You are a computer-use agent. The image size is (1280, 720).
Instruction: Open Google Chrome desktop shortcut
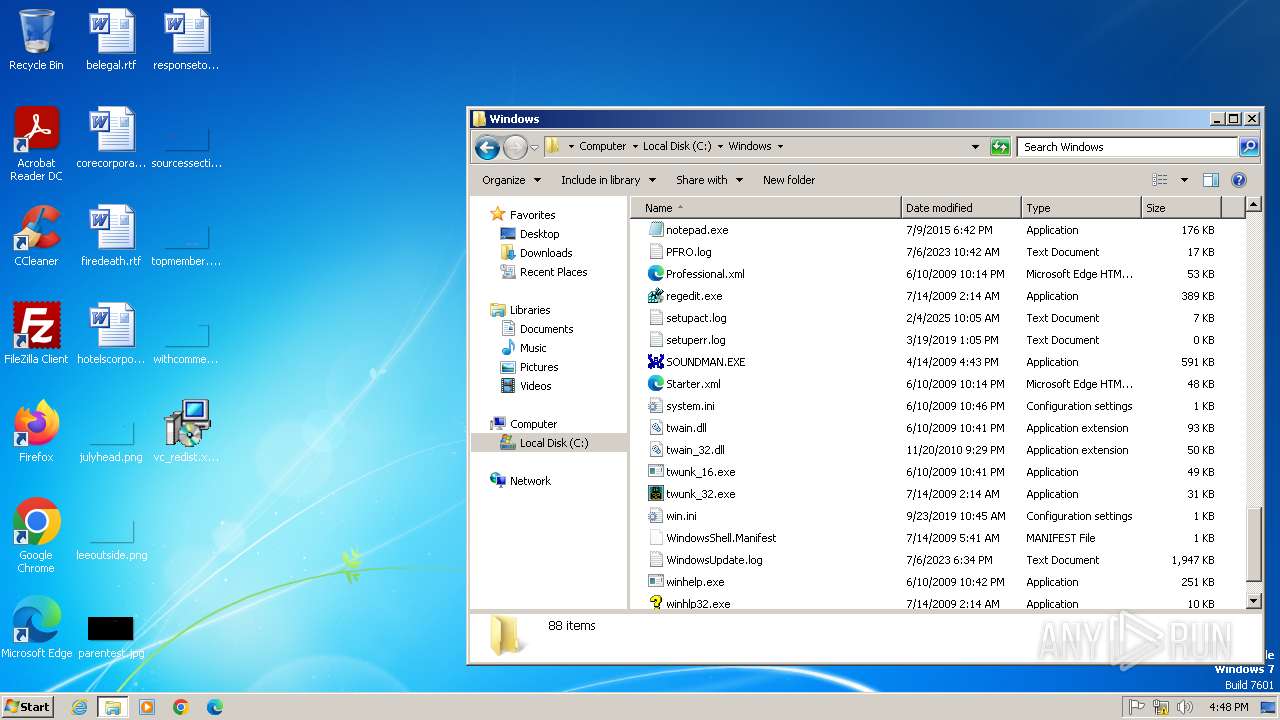pos(36,536)
